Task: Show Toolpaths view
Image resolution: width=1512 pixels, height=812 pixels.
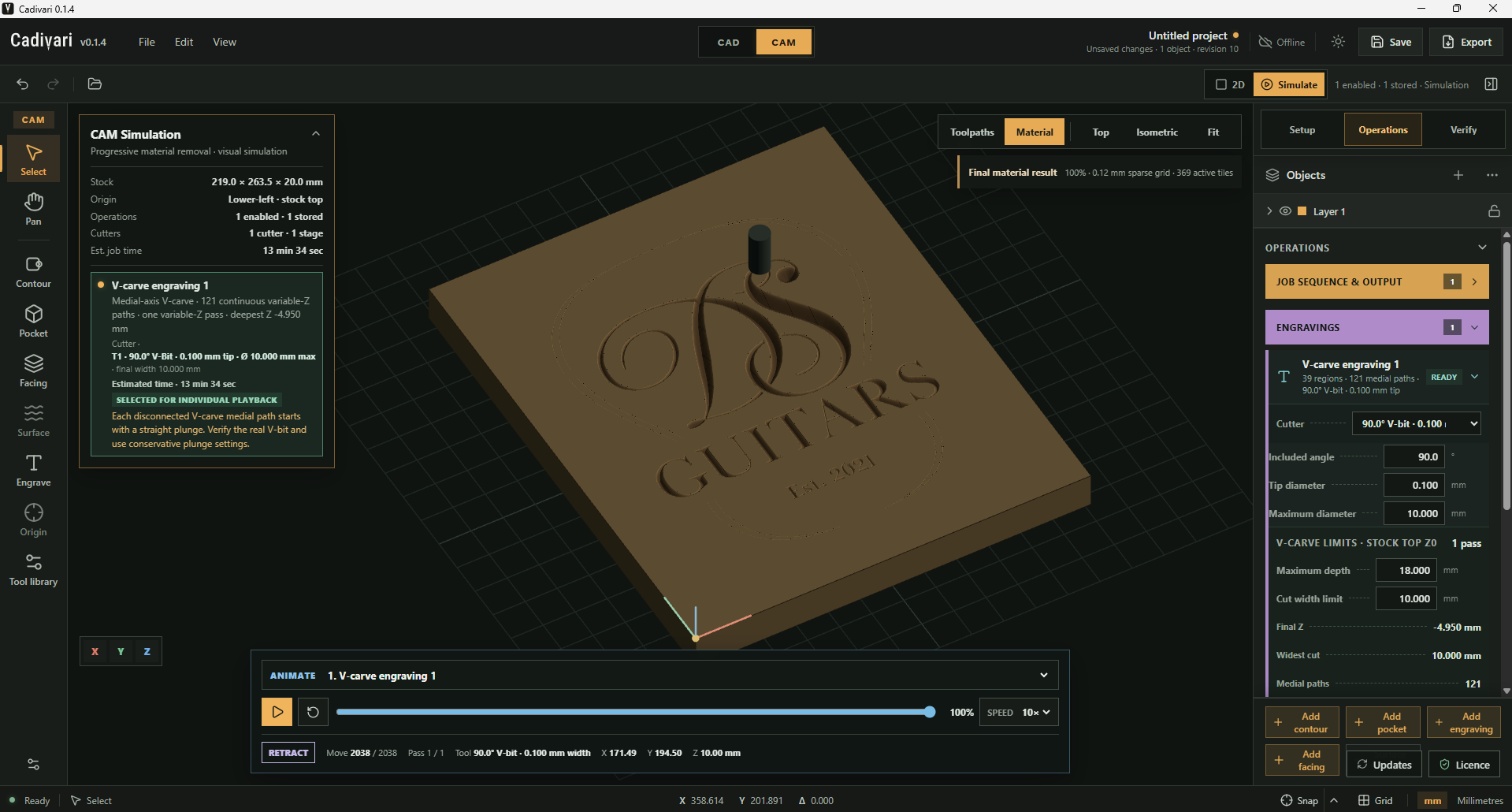Action: pos(971,132)
